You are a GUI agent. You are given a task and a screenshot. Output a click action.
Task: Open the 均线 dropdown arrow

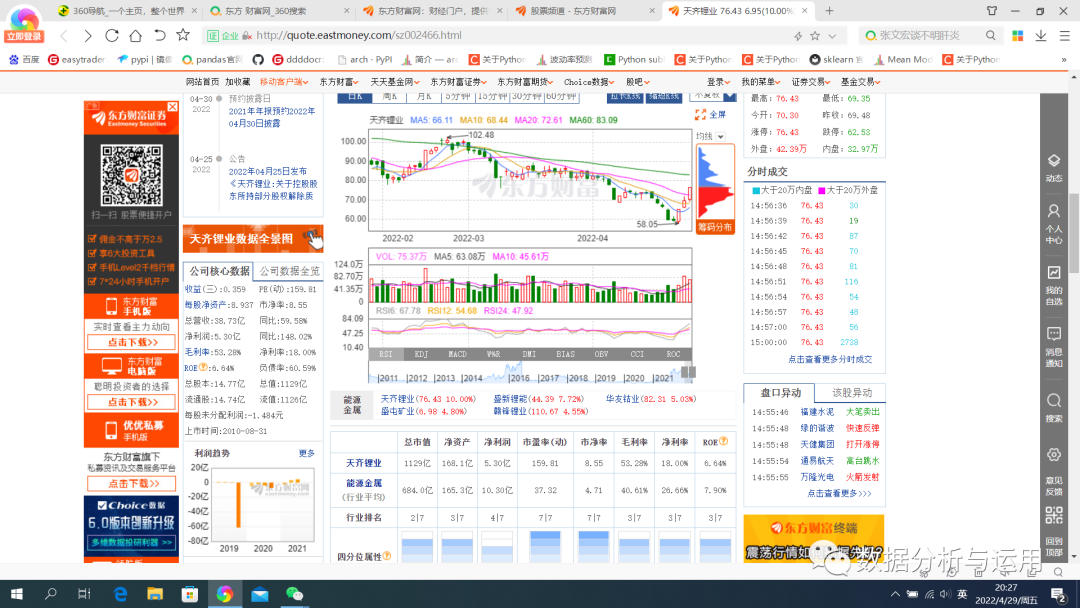[720, 136]
